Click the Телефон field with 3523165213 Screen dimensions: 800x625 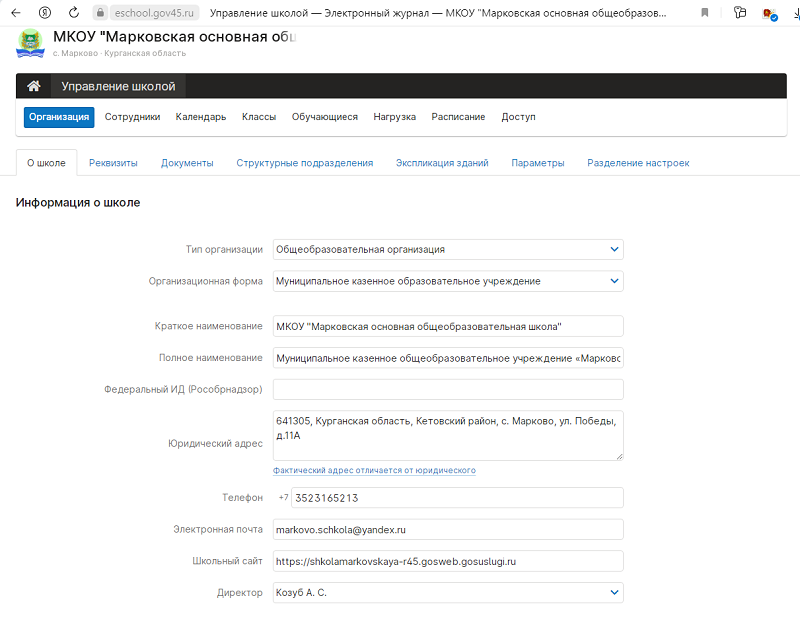point(457,497)
